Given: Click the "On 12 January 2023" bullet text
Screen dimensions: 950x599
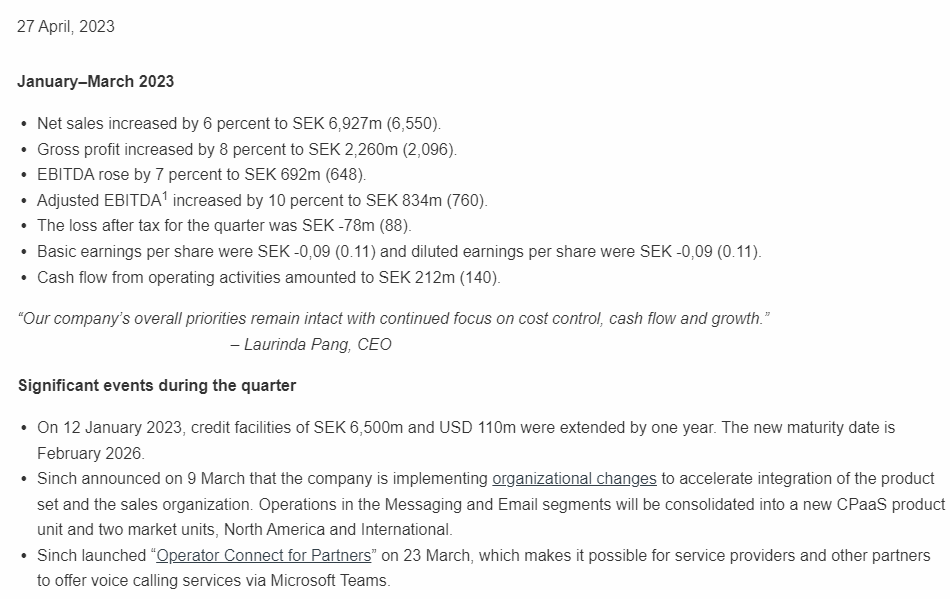Looking at the screenshot, I should pyautogui.click(x=110, y=428).
